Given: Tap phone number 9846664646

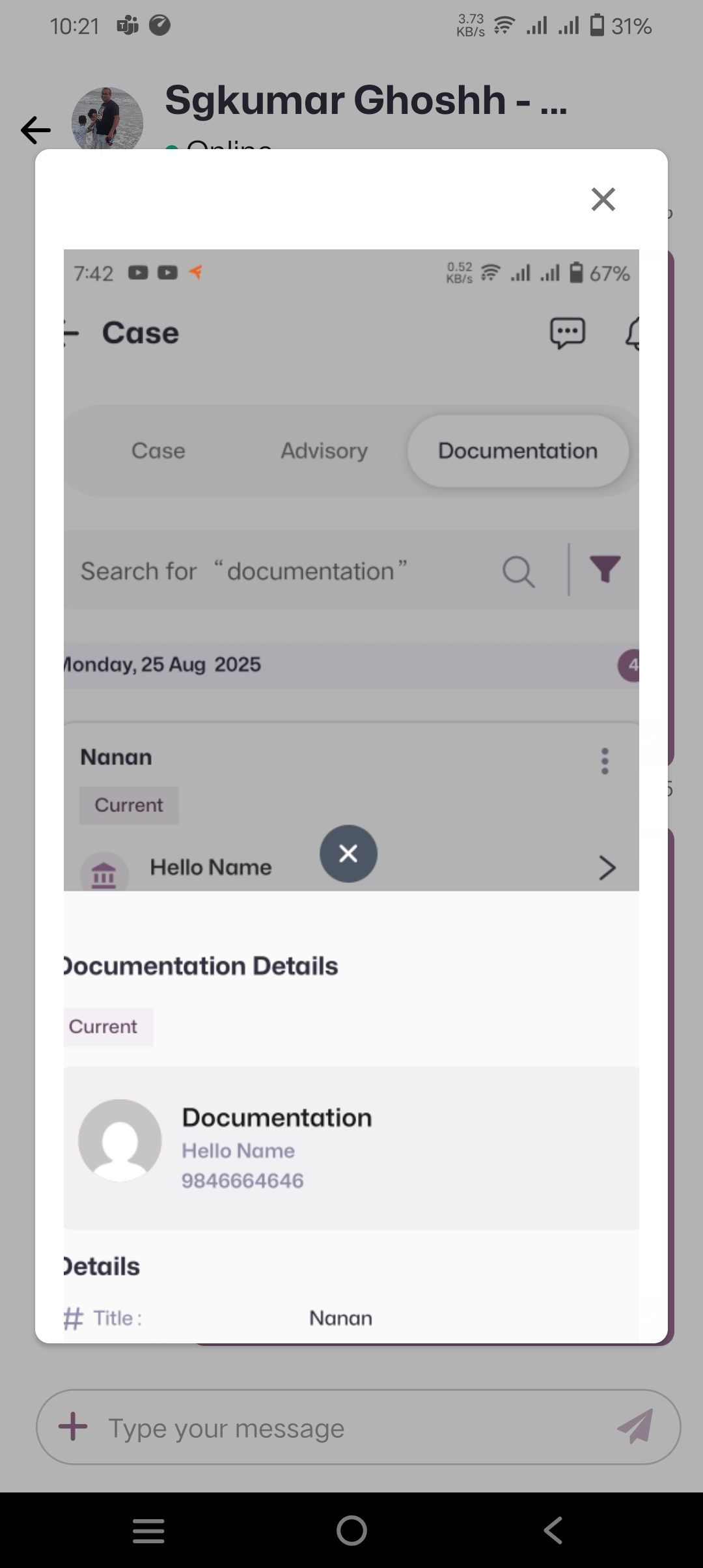Looking at the screenshot, I should pos(242,1181).
